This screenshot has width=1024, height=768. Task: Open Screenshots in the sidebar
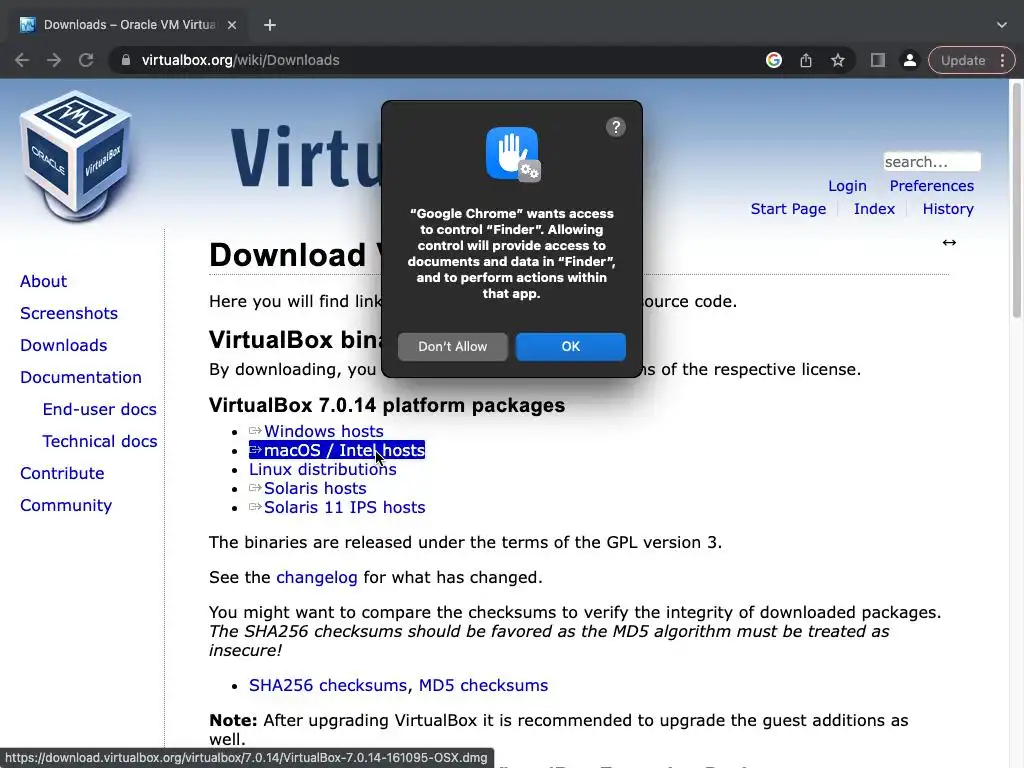tap(69, 313)
